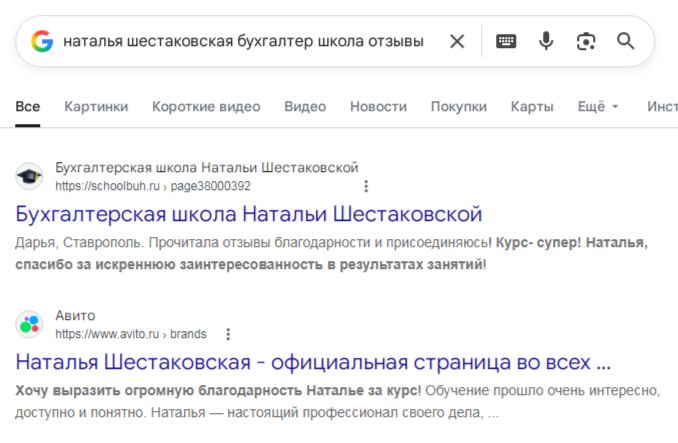Click snippet text Хочу выразить огромную благодарность
This screenshot has height=443, width=678.
click(218, 390)
